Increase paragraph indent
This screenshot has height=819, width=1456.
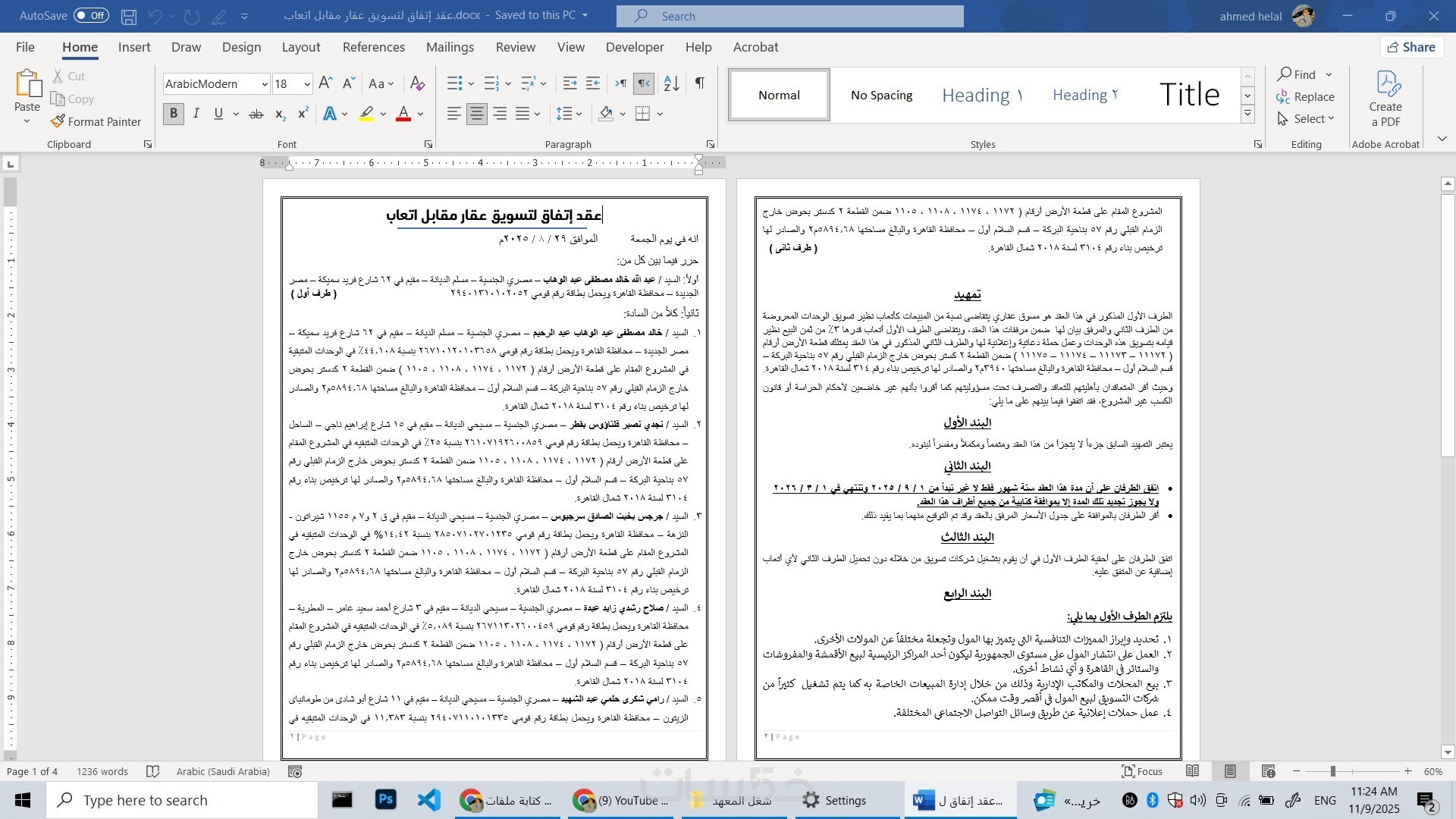coord(593,83)
